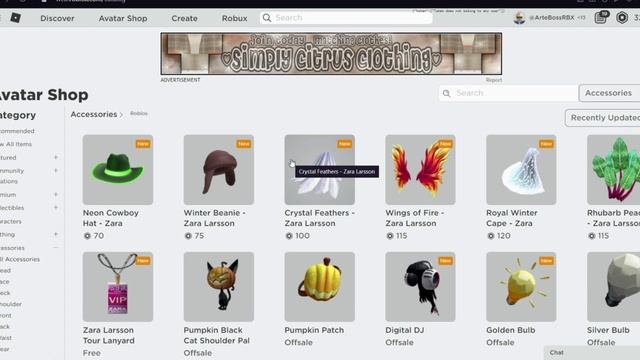Viewport: 640px width, 360px height.
Task: Click the Neon Cowboy Hat - Zara title
Action: click(111, 218)
